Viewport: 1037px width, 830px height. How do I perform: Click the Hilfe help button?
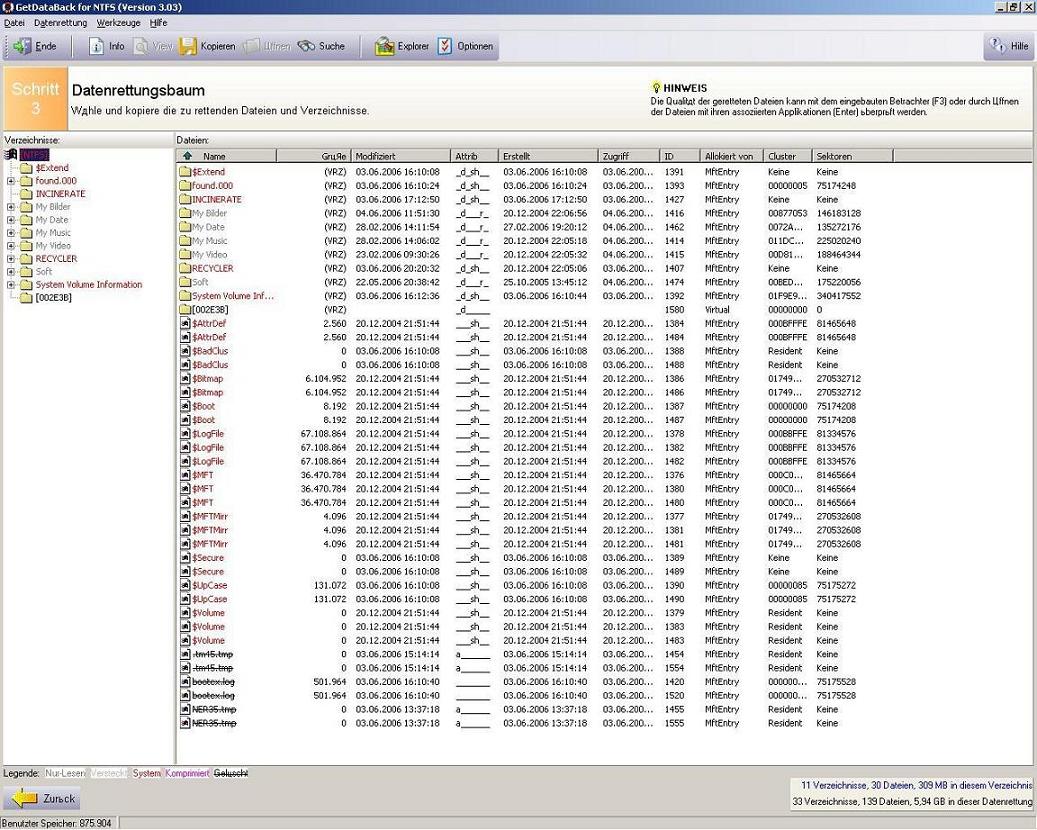coord(1008,46)
